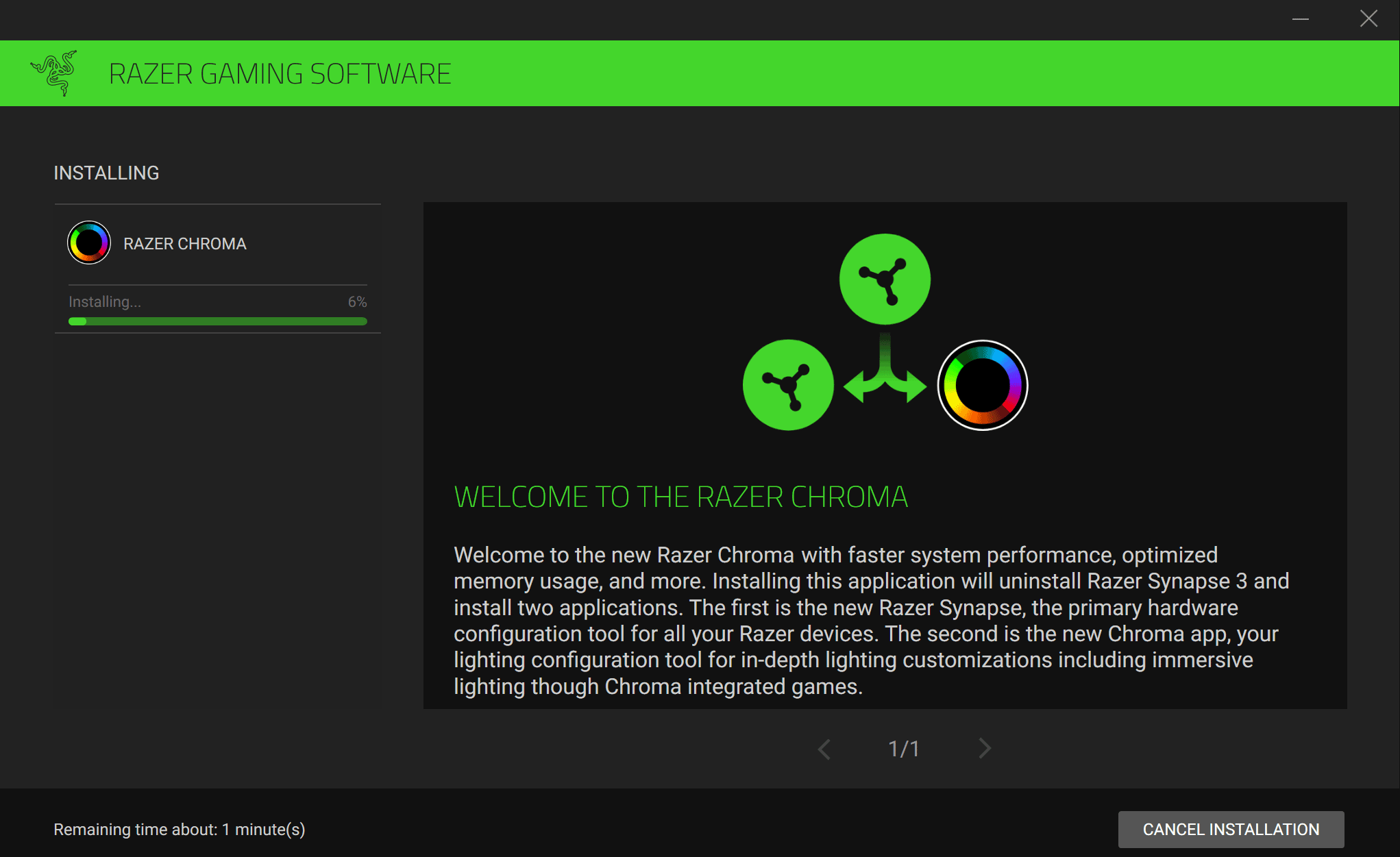Click the remaining time estimate text

180,829
